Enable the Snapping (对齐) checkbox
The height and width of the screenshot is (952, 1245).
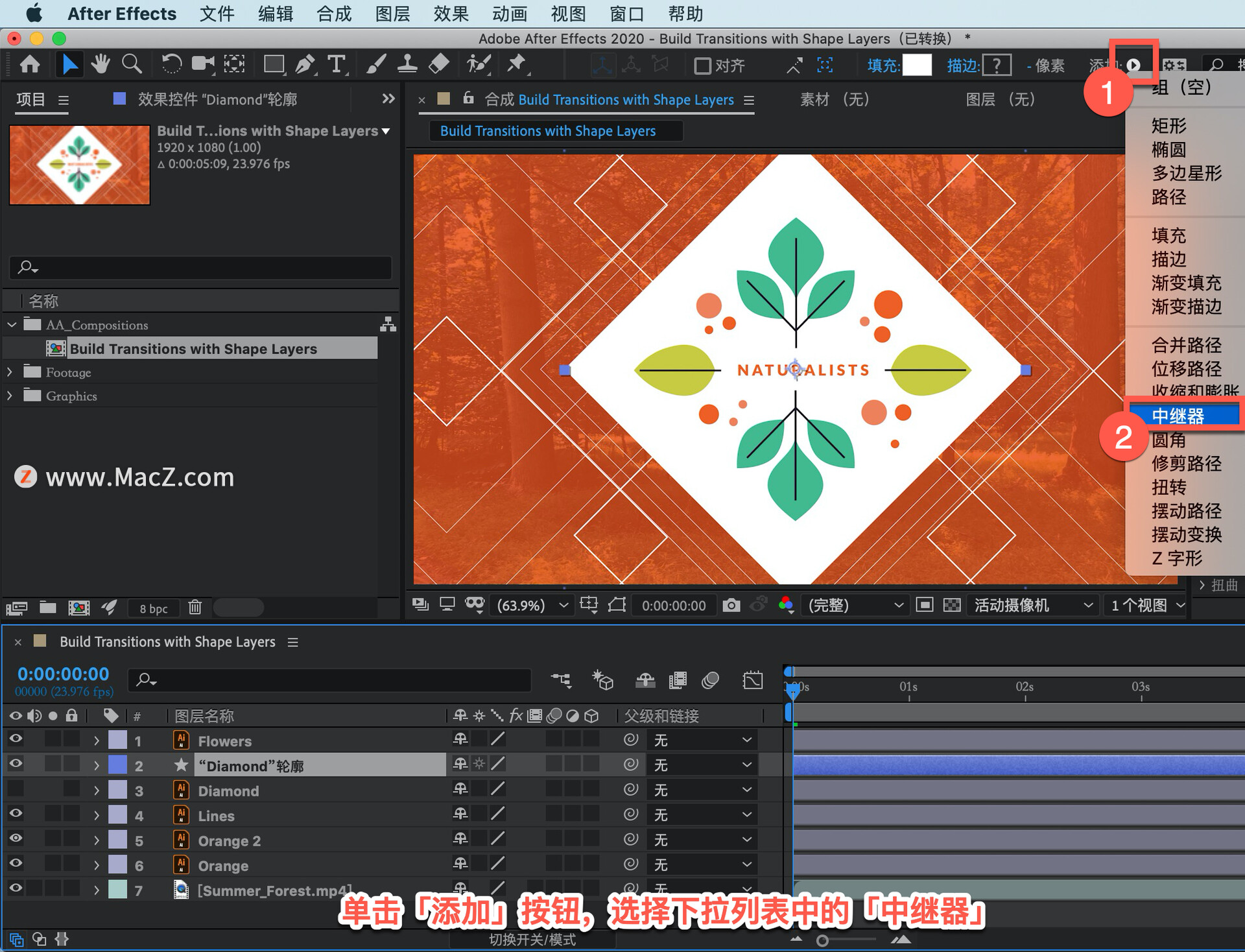pos(702,65)
